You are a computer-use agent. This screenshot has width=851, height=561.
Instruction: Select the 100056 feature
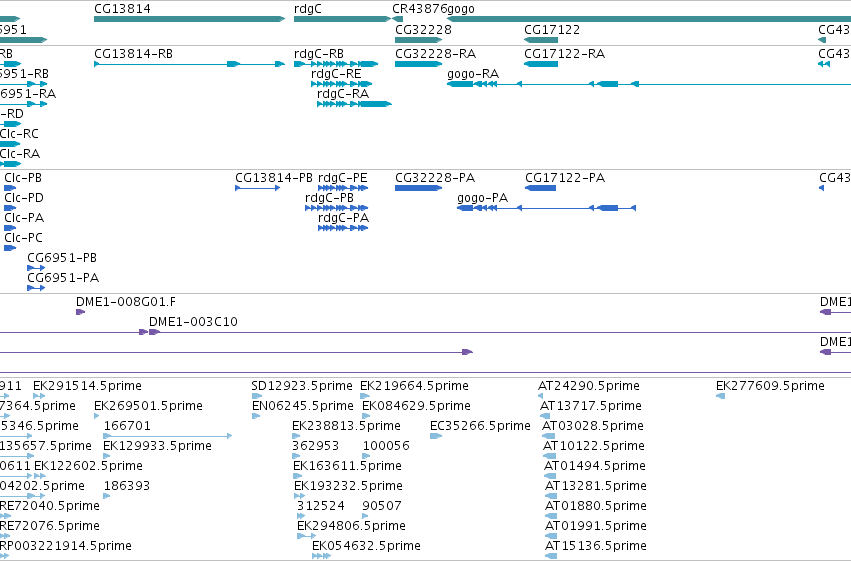tap(366, 456)
